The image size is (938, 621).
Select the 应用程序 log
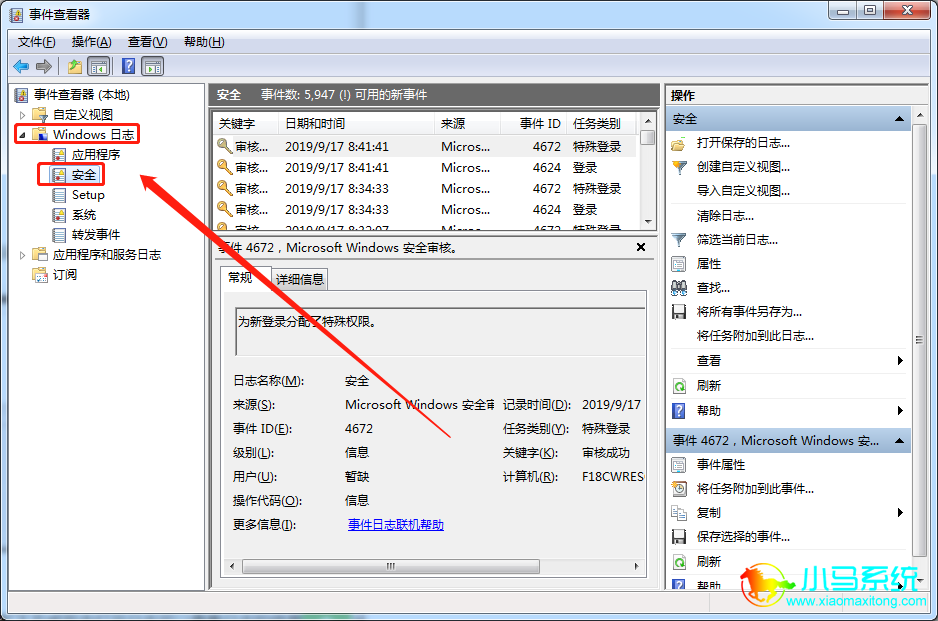96,155
